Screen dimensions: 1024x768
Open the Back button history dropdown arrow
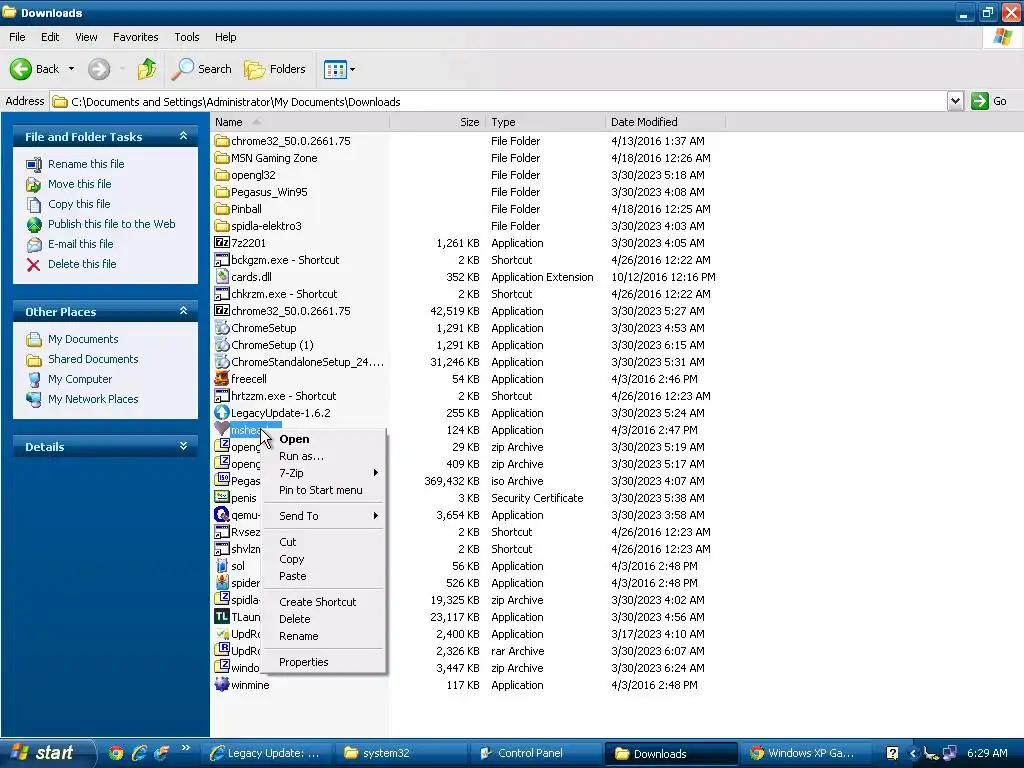coord(71,69)
